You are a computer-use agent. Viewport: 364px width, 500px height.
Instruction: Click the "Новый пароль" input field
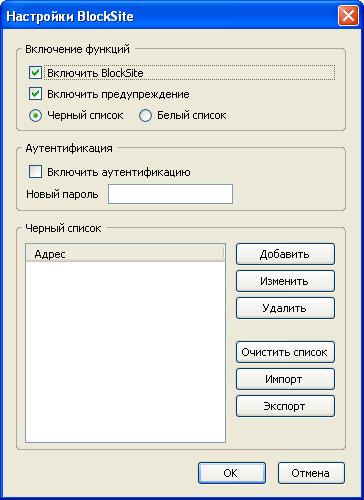170,194
